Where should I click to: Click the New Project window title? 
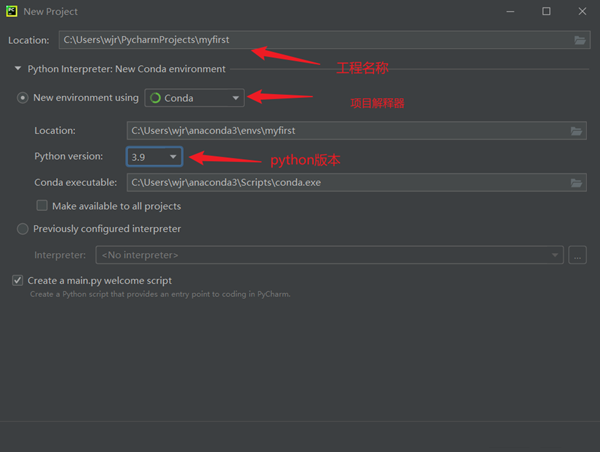[x=51, y=12]
